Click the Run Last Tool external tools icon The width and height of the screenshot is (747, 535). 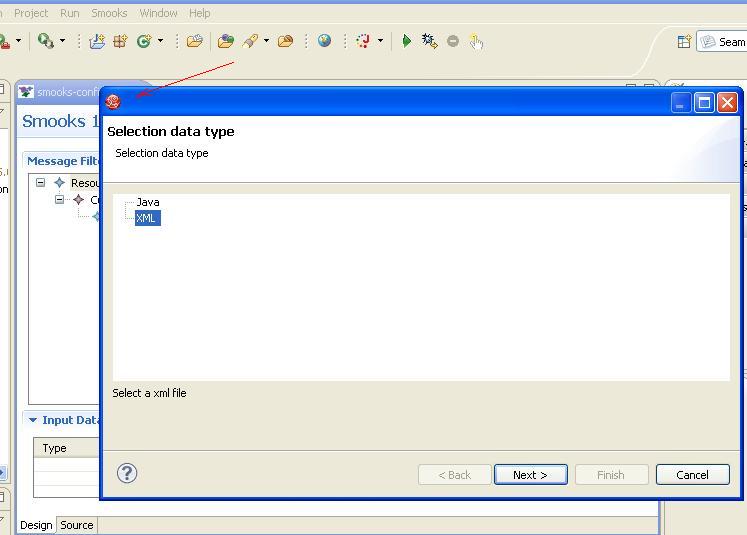(x=45, y=41)
